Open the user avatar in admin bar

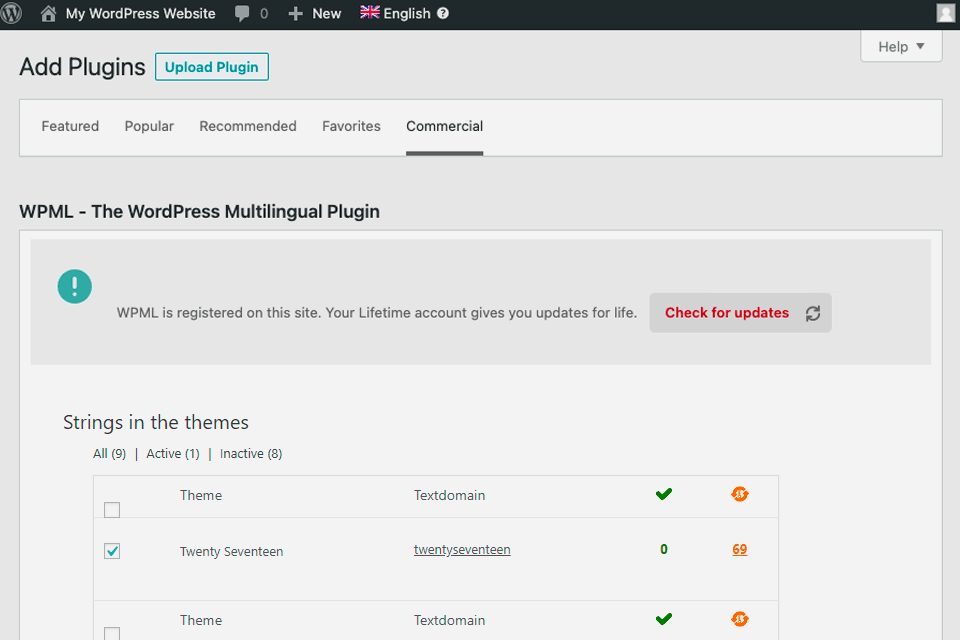point(947,13)
